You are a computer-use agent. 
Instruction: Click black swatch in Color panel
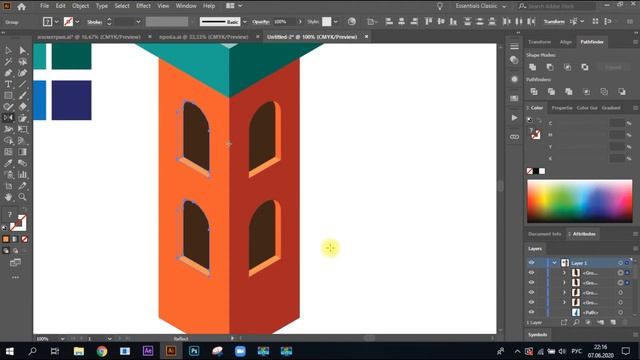click(x=536, y=171)
